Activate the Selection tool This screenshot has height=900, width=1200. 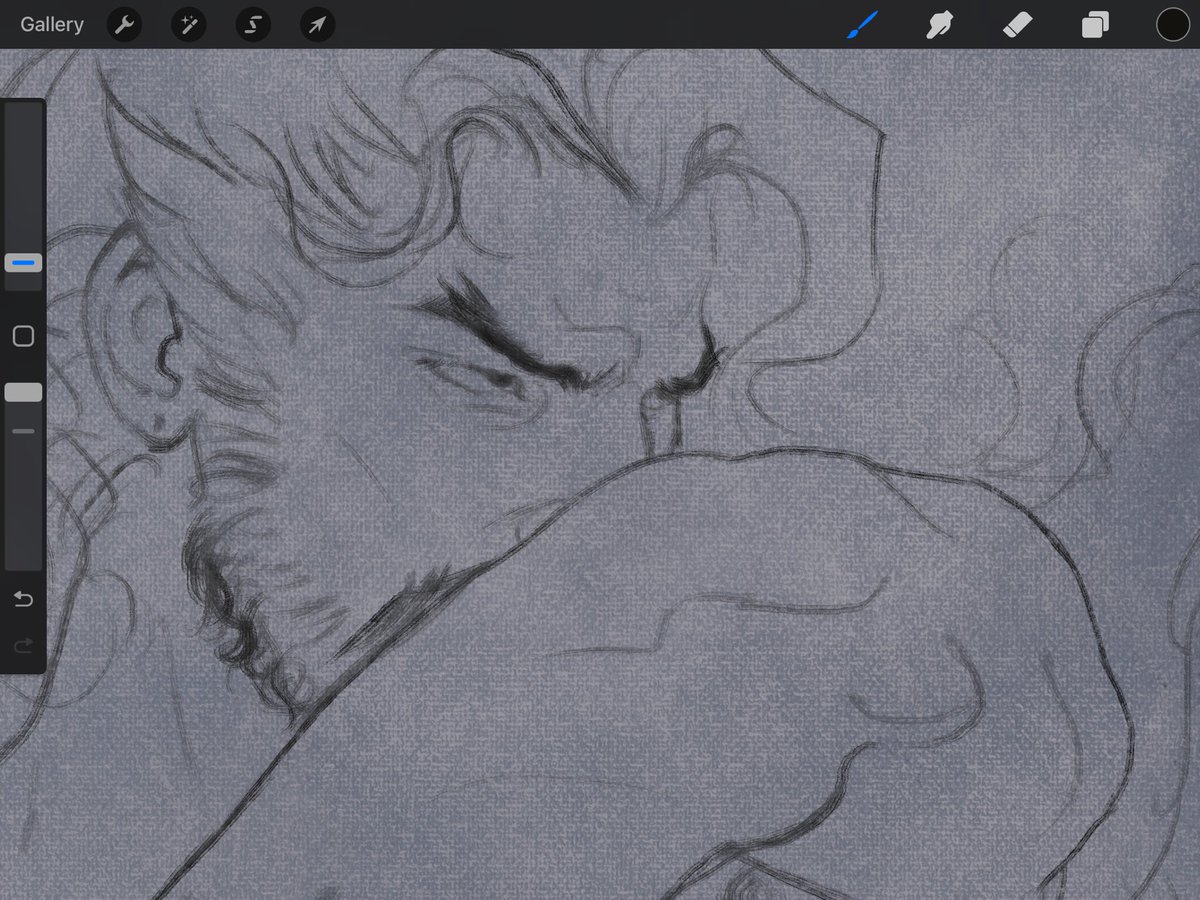253,25
